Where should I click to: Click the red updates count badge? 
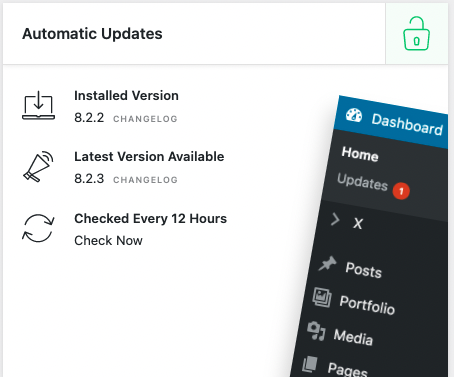401,191
